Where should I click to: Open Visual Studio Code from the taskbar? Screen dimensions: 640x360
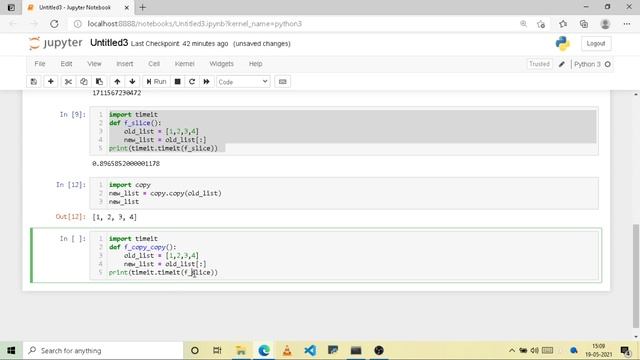[x=310, y=351]
